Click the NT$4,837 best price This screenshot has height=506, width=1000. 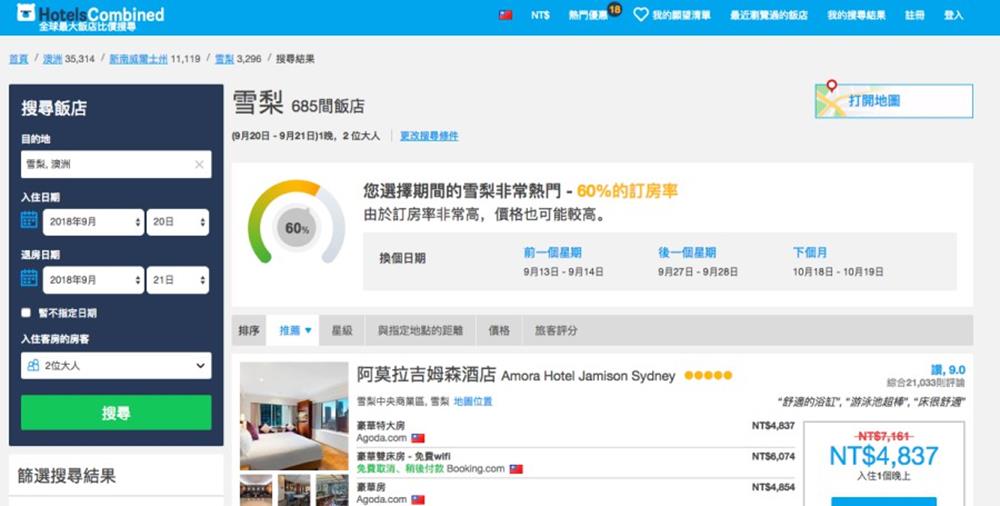tap(884, 456)
